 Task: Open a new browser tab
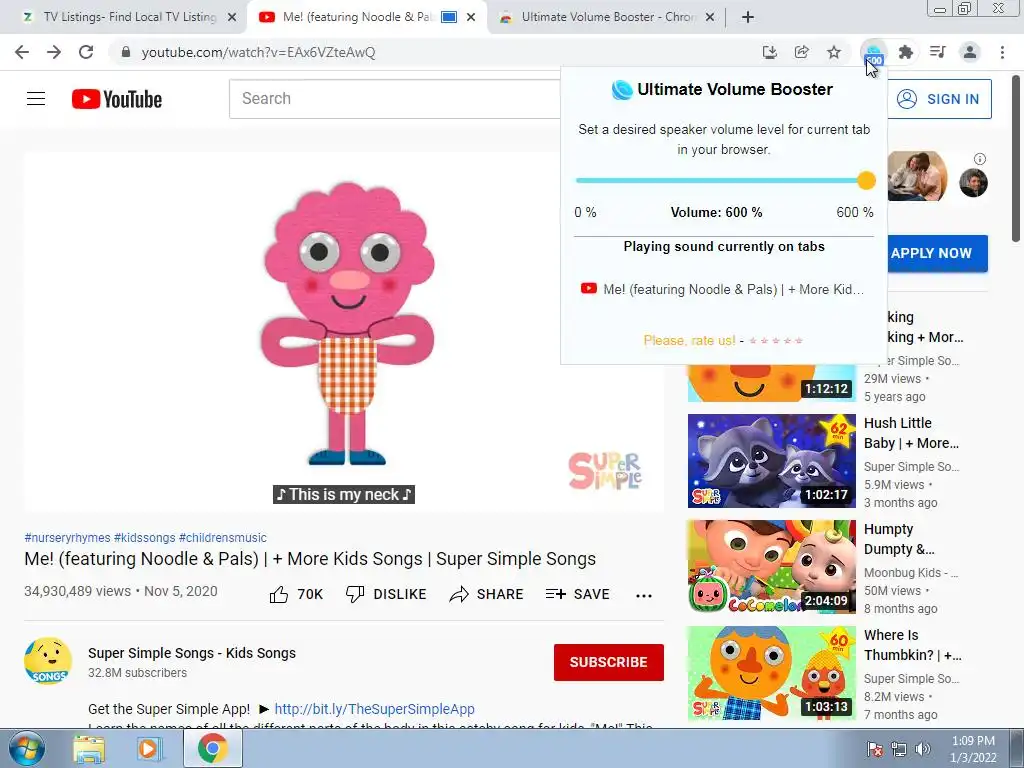click(748, 18)
